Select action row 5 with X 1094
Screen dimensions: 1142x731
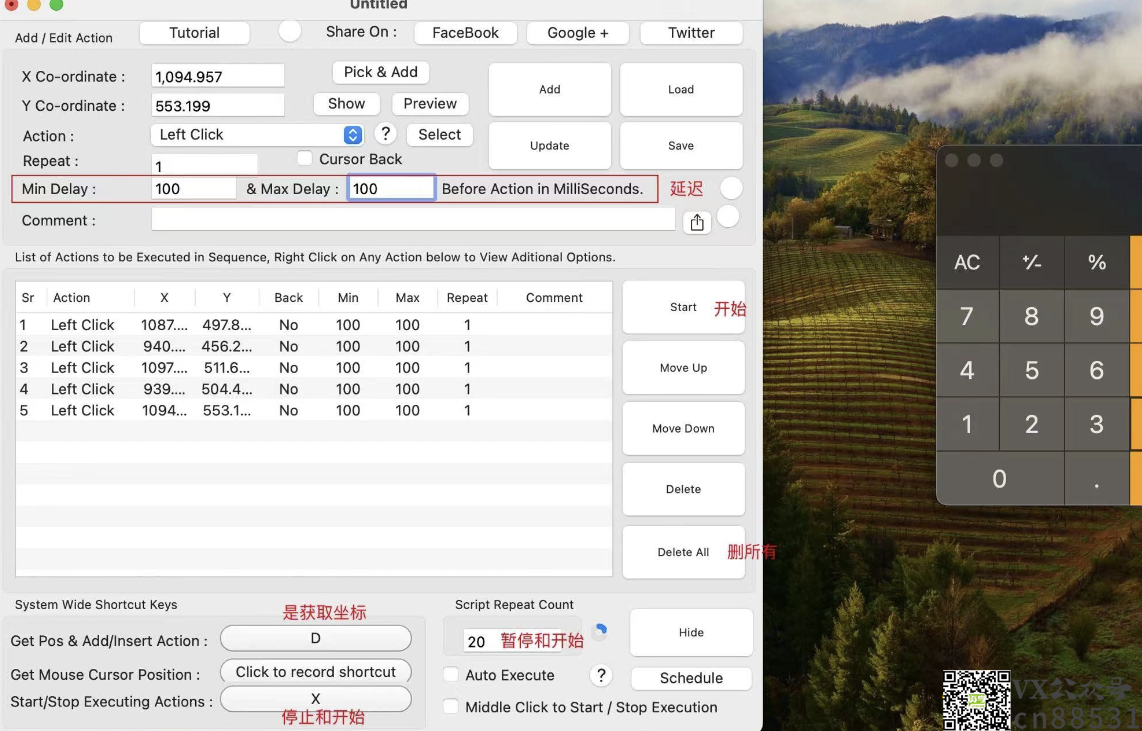[x=314, y=410]
